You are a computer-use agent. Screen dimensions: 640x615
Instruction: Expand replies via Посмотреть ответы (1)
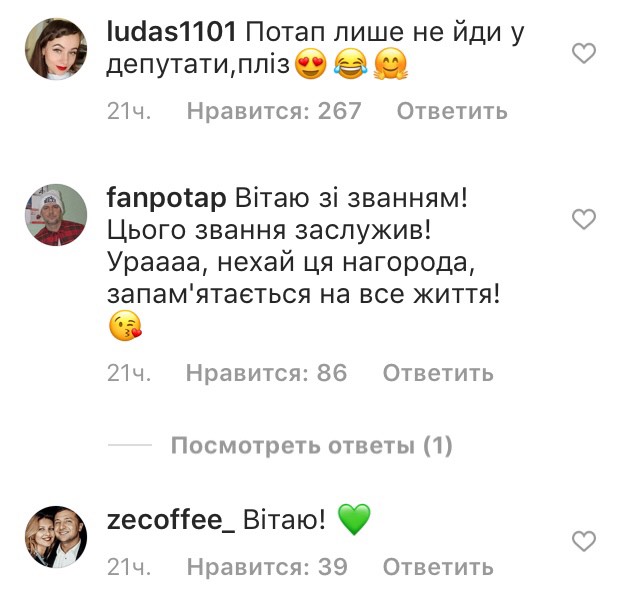click(x=311, y=445)
